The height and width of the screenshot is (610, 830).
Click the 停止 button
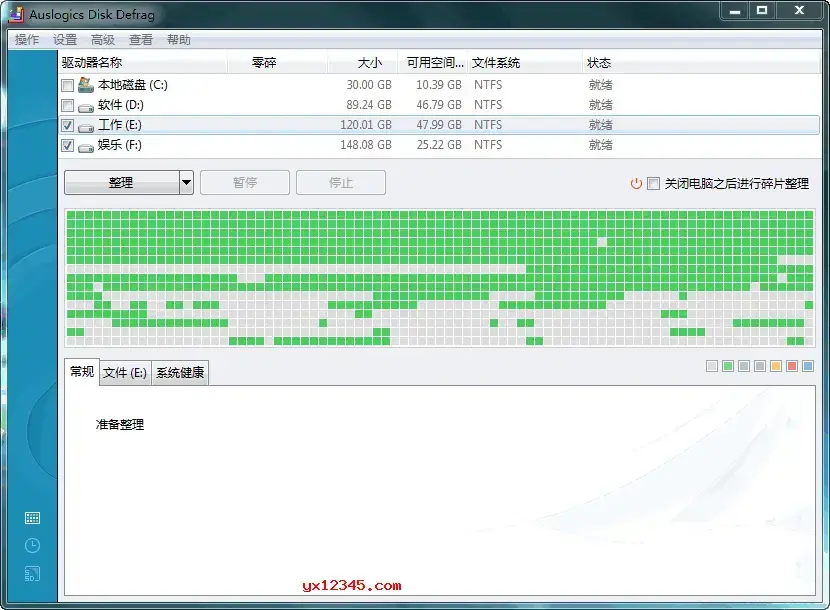click(341, 183)
